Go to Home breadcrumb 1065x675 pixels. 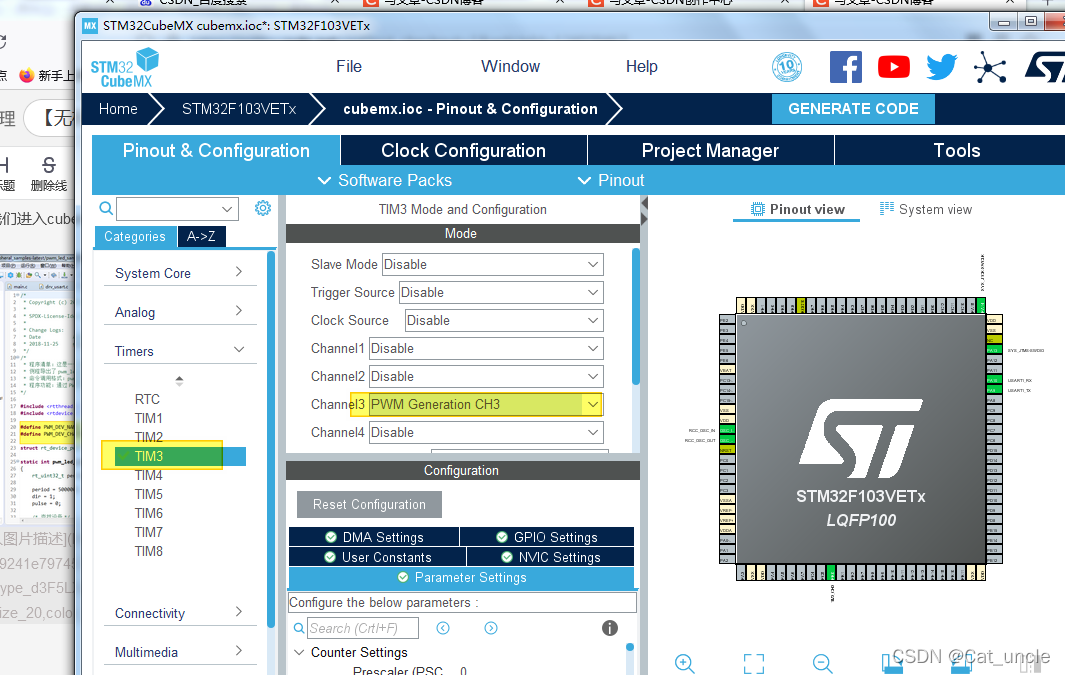click(x=118, y=109)
